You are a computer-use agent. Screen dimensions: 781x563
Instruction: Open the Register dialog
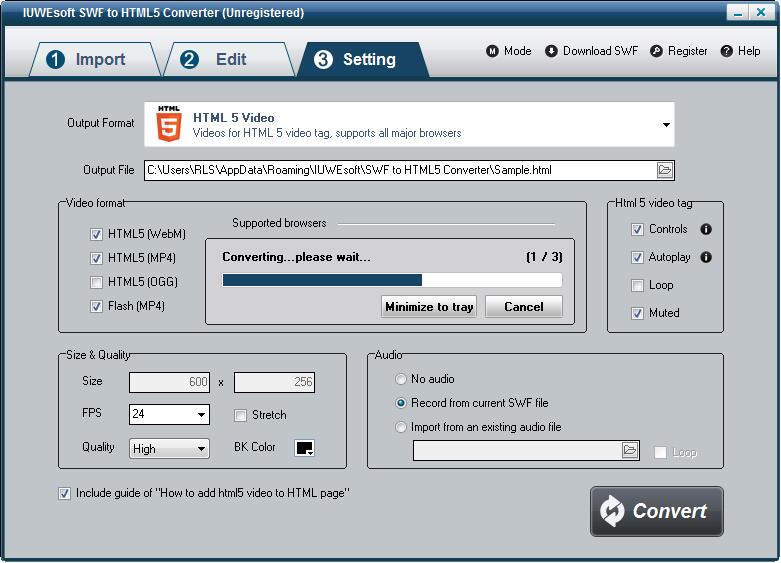pyautogui.click(x=678, y=51)
